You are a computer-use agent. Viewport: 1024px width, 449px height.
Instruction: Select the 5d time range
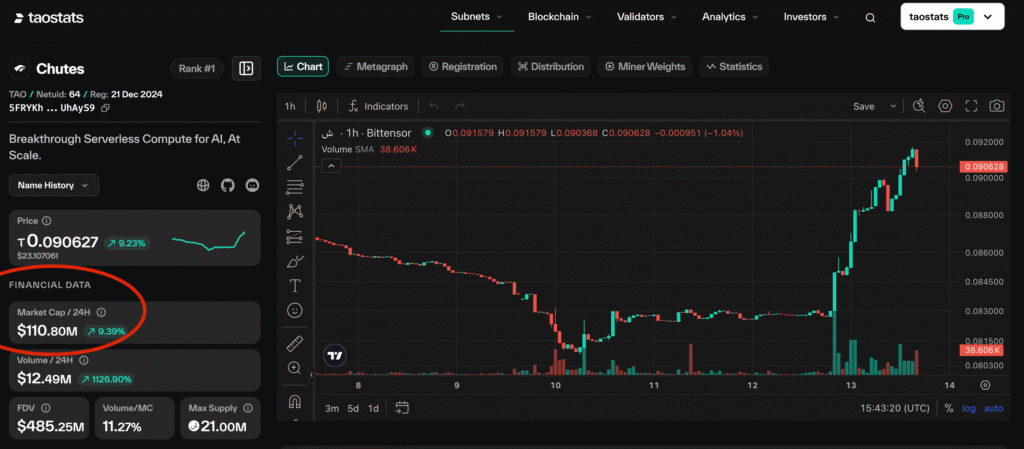pyautogui.click(x=352, y=408)
